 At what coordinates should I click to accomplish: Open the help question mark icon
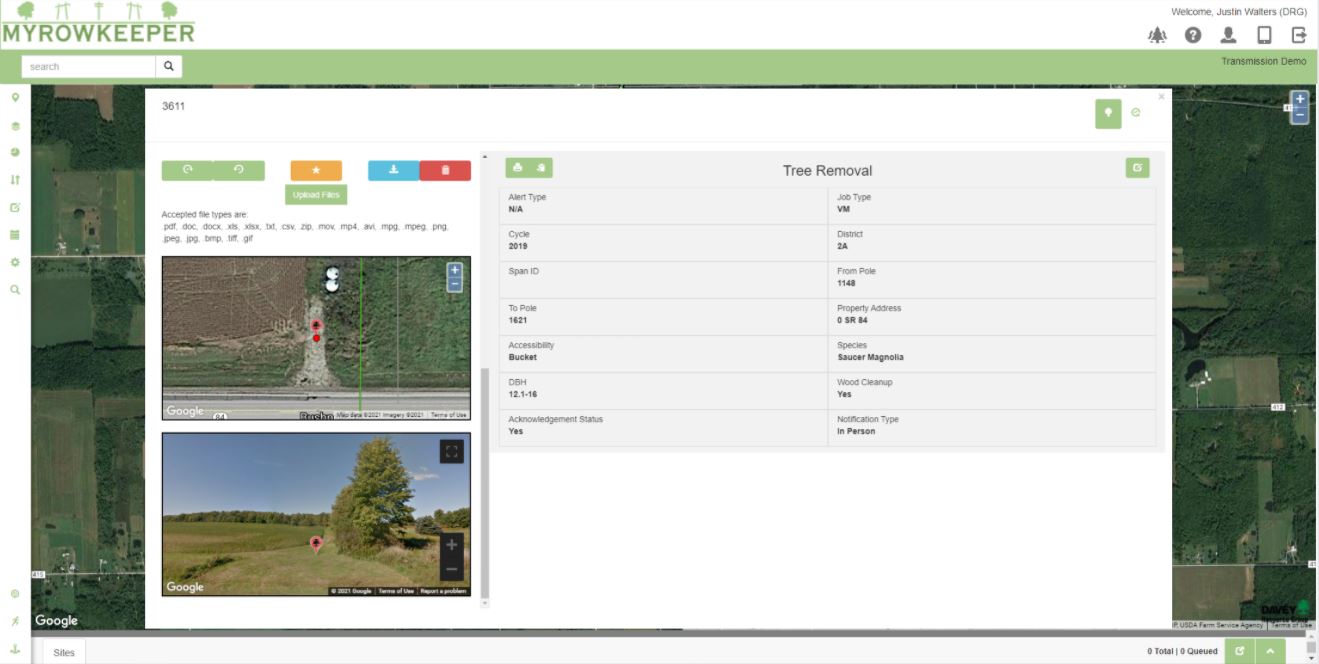pos(1193,35)
